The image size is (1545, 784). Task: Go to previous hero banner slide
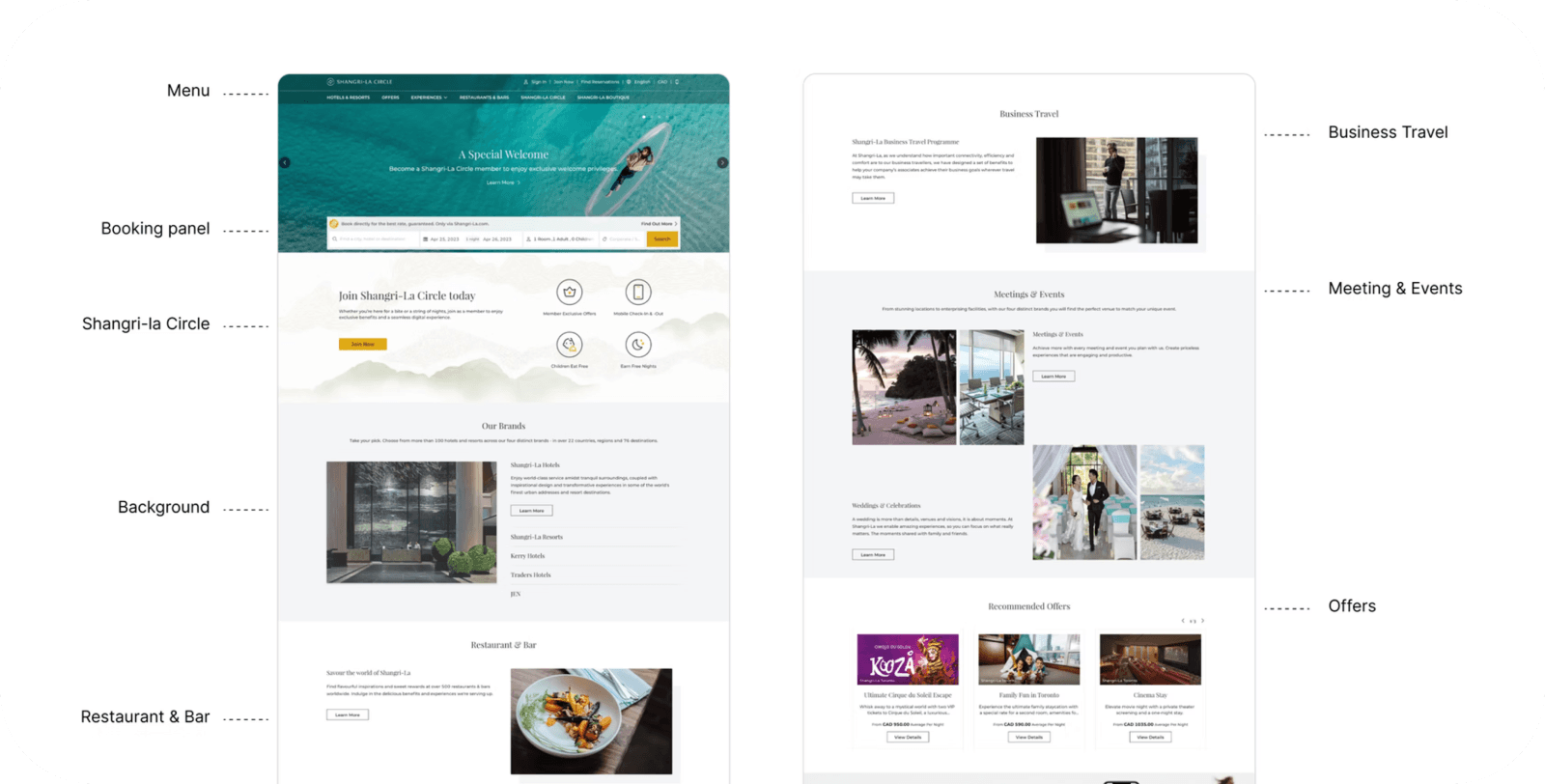[285, 162]
